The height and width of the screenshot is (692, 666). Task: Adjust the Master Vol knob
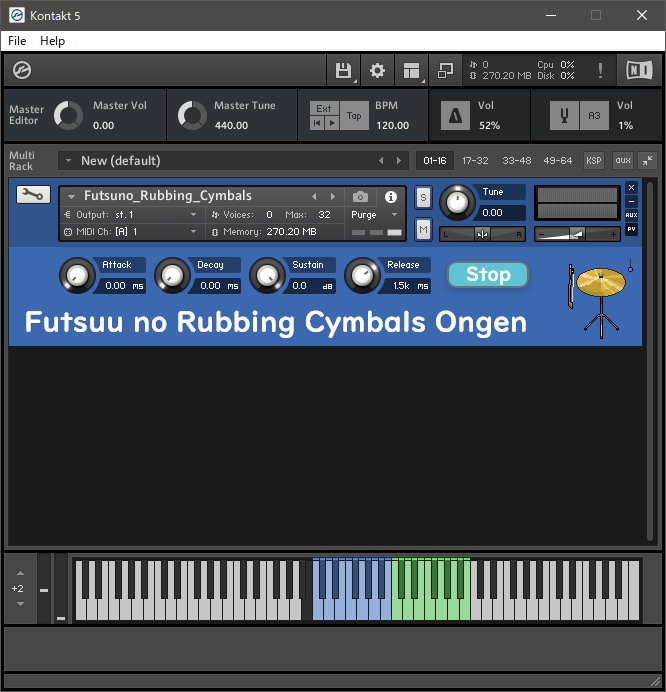pyautogui.click(x=68, y=116)
